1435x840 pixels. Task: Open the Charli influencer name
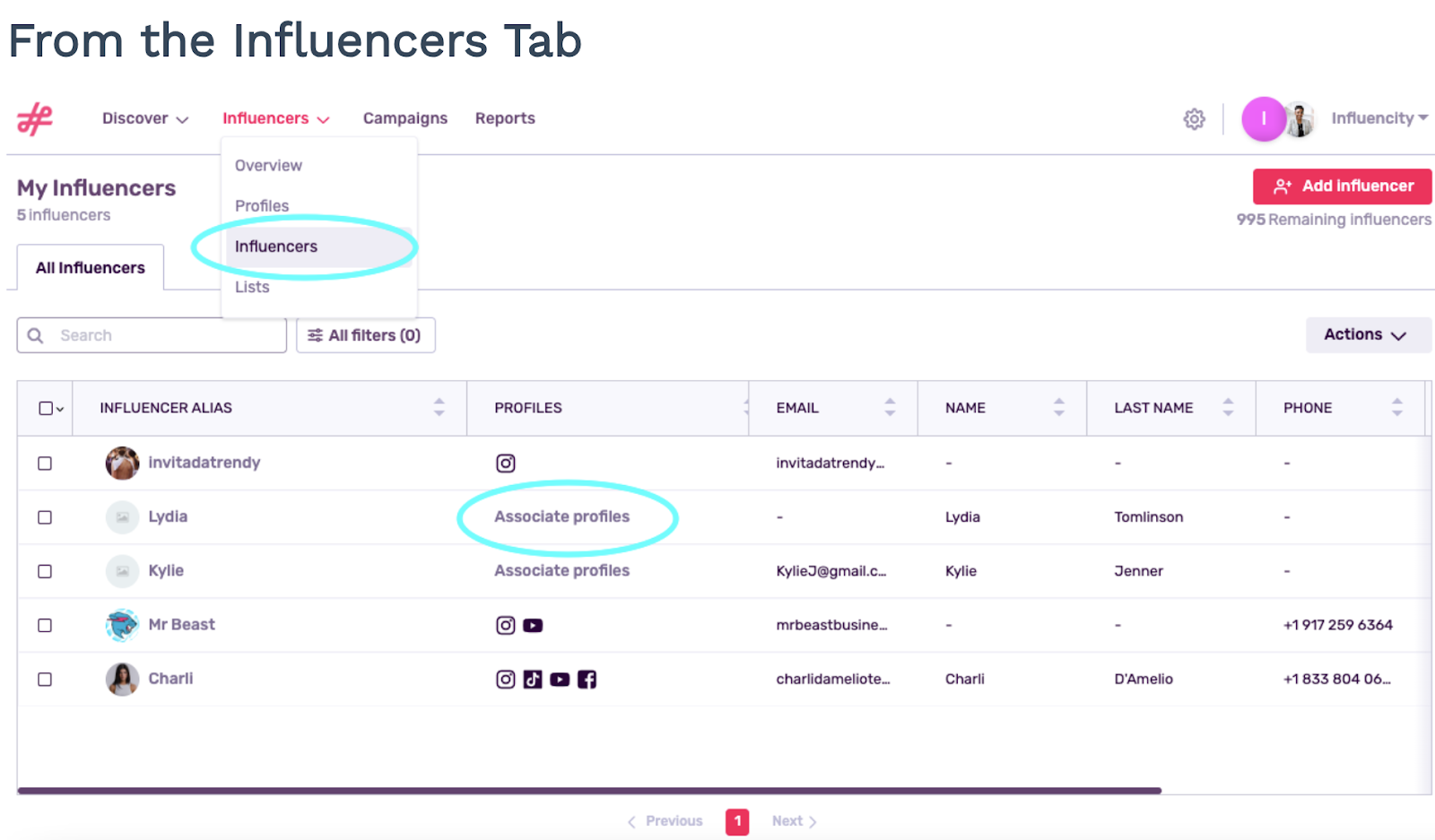pyautogui.click(x=170, y=679)
